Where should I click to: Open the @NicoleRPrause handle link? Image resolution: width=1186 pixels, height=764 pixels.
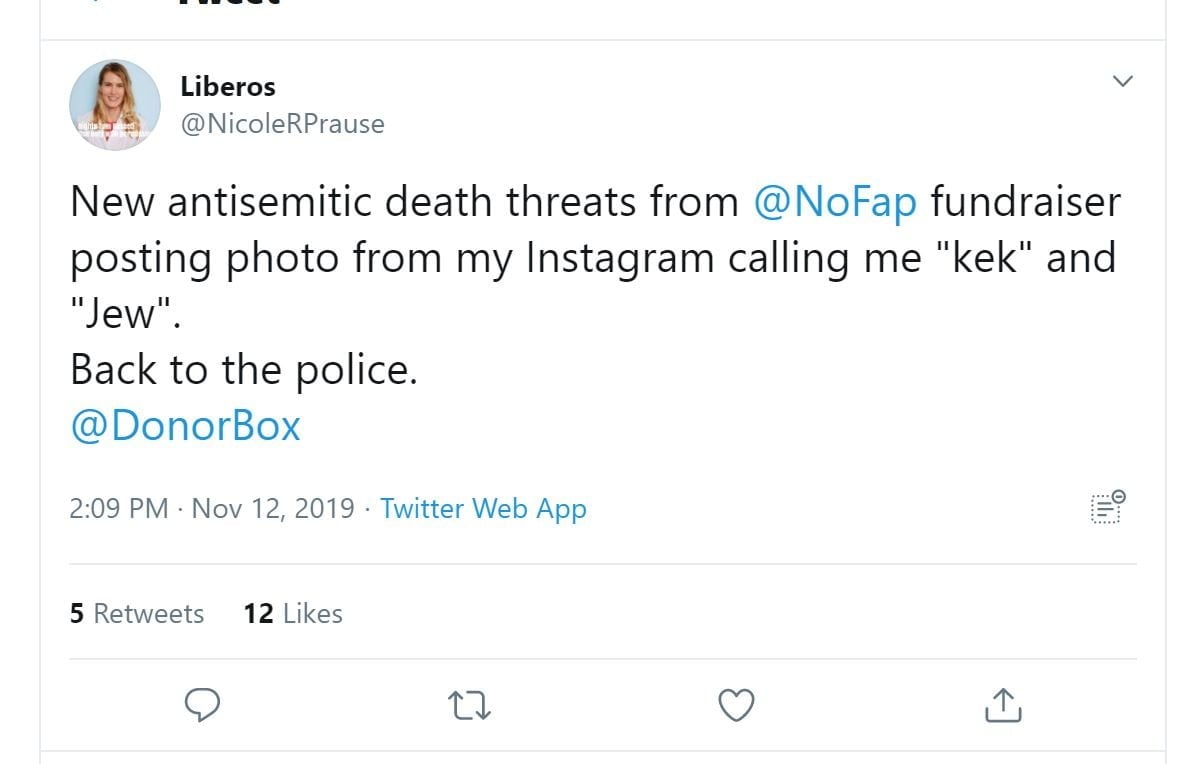(282, 124)
